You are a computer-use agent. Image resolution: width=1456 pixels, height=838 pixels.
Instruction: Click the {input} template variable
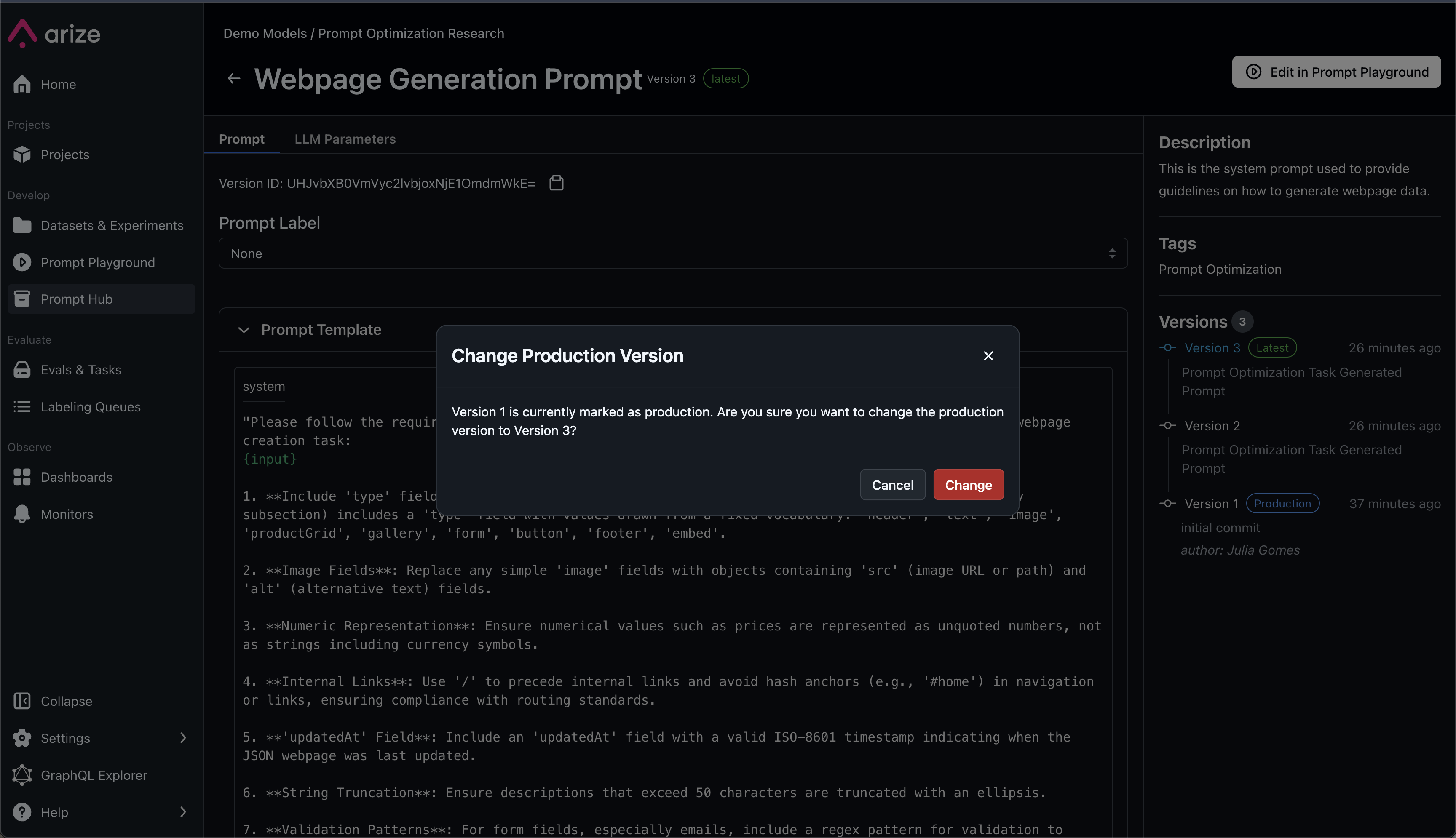point(270,459)
